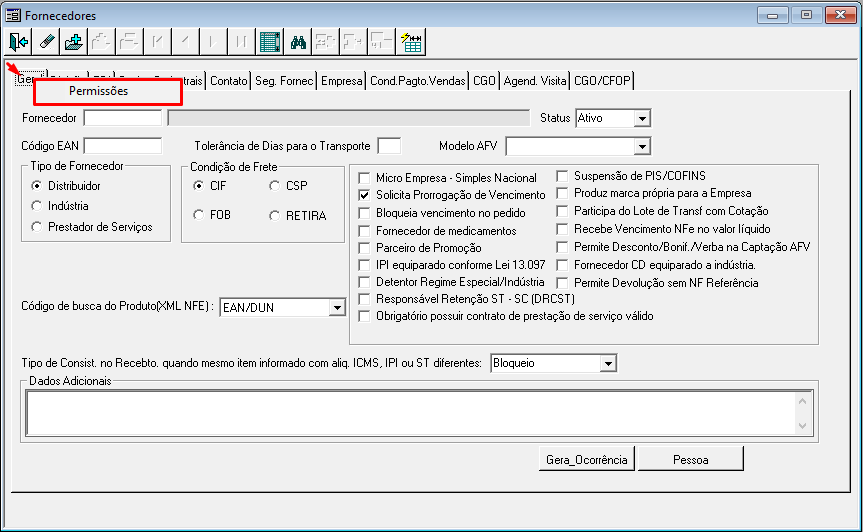Check Fornecedor de medicamentos
863x532 pixels.
[x=364, y=231]
